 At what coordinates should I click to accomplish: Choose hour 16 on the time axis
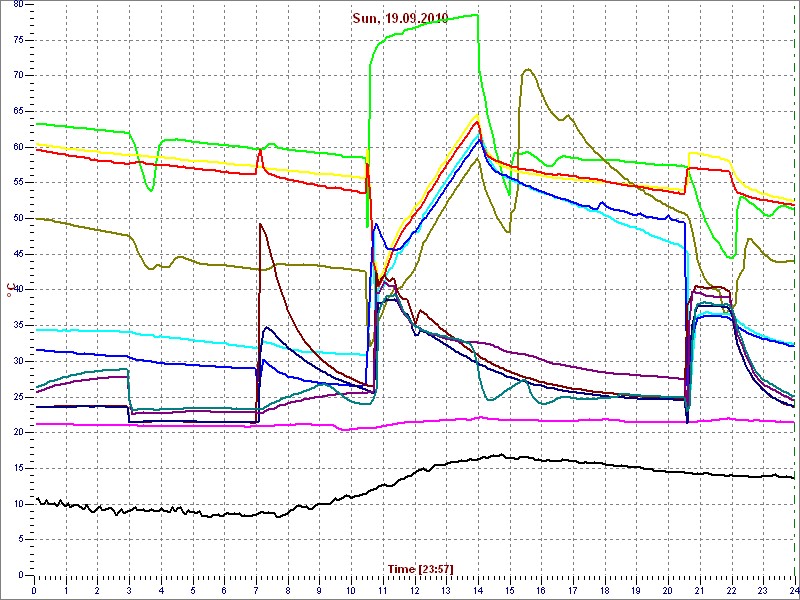[x=541, y=590]
